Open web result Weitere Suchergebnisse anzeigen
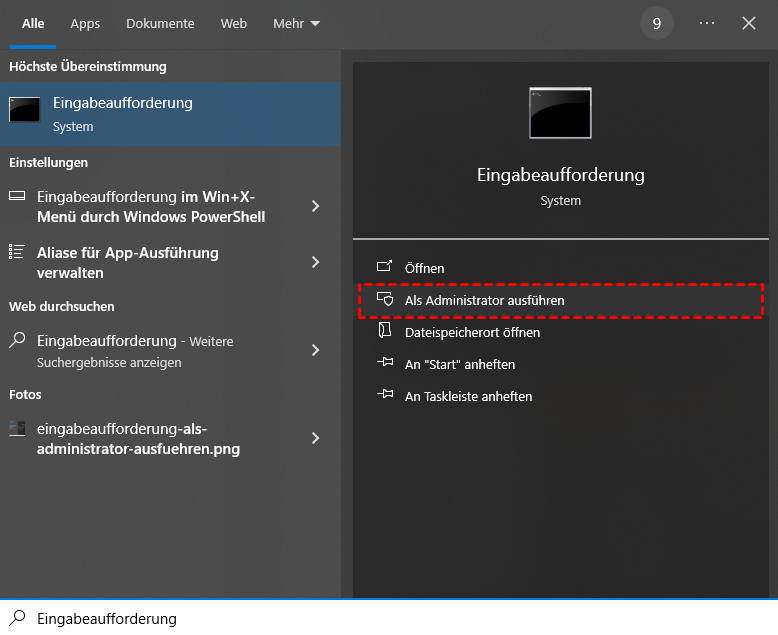The height and width of the screenshot is (635, 778). pyautogui.click(x=170, y=351)
